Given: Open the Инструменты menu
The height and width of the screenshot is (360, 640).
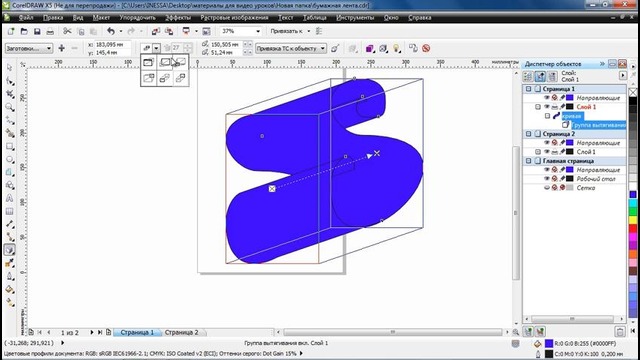Looking at the screenshot, I should pyautogui.click(x=355, y=18).
